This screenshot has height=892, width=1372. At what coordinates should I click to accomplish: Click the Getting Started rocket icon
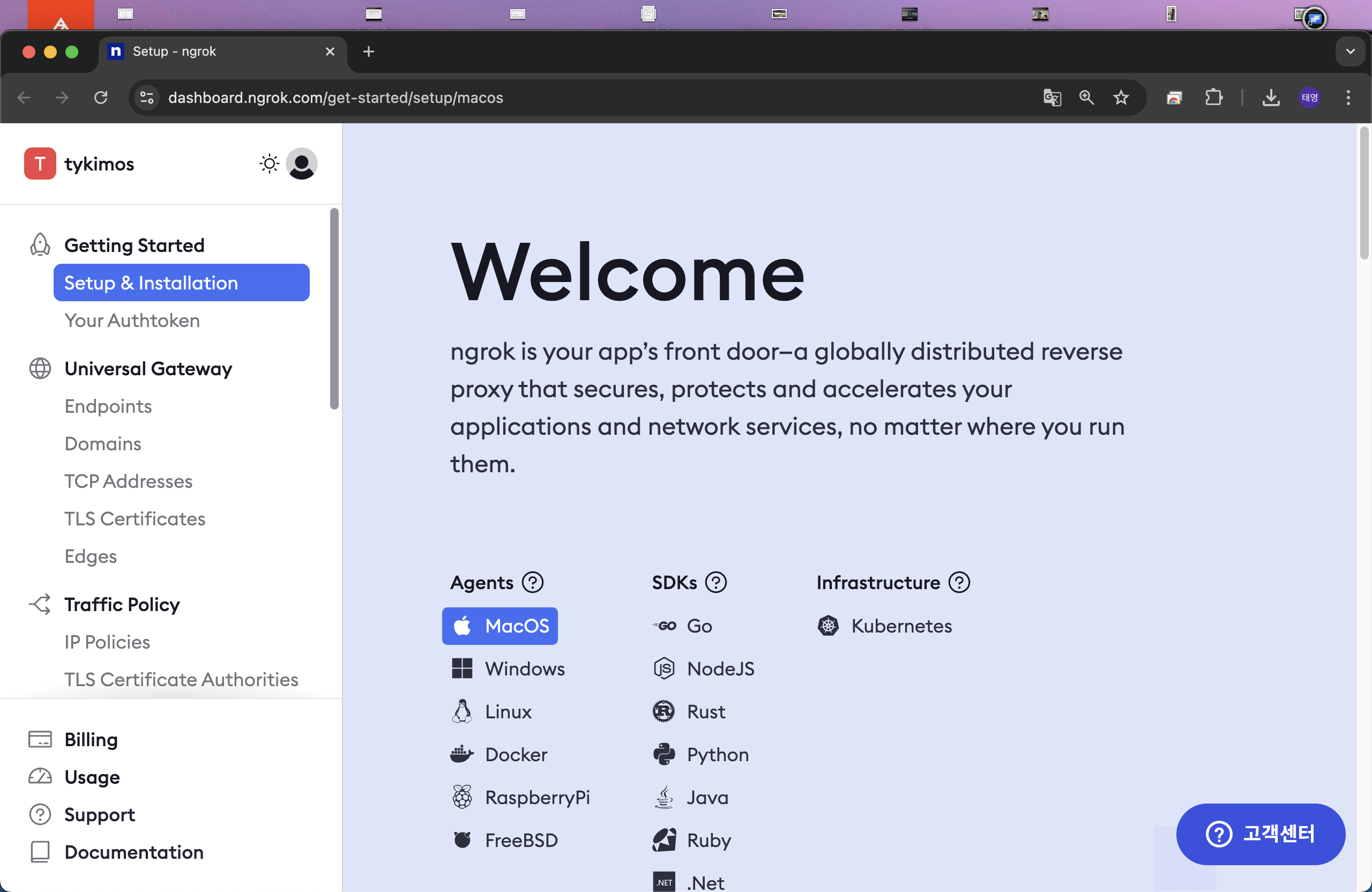(40, 244)
